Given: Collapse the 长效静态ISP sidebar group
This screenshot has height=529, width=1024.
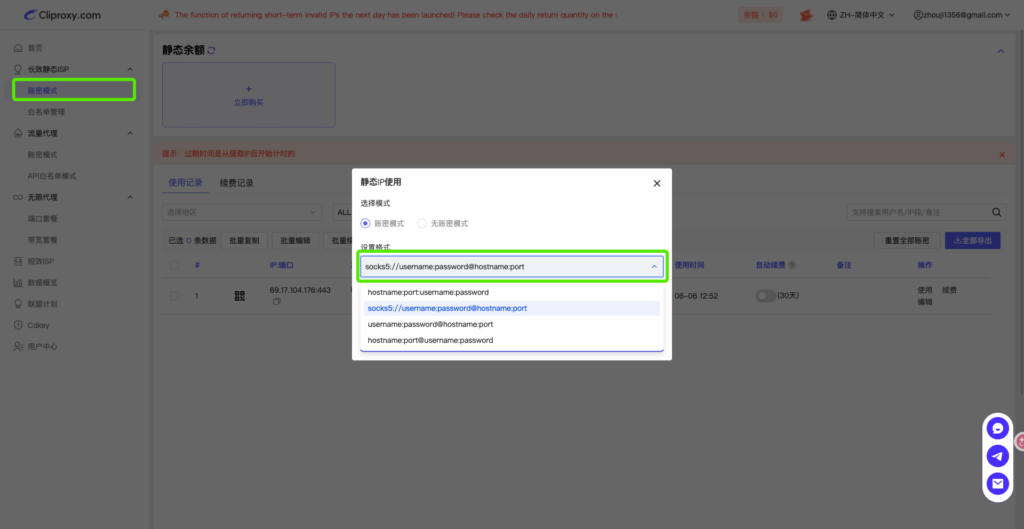Looking at the screenshot, I should [129, 69].
